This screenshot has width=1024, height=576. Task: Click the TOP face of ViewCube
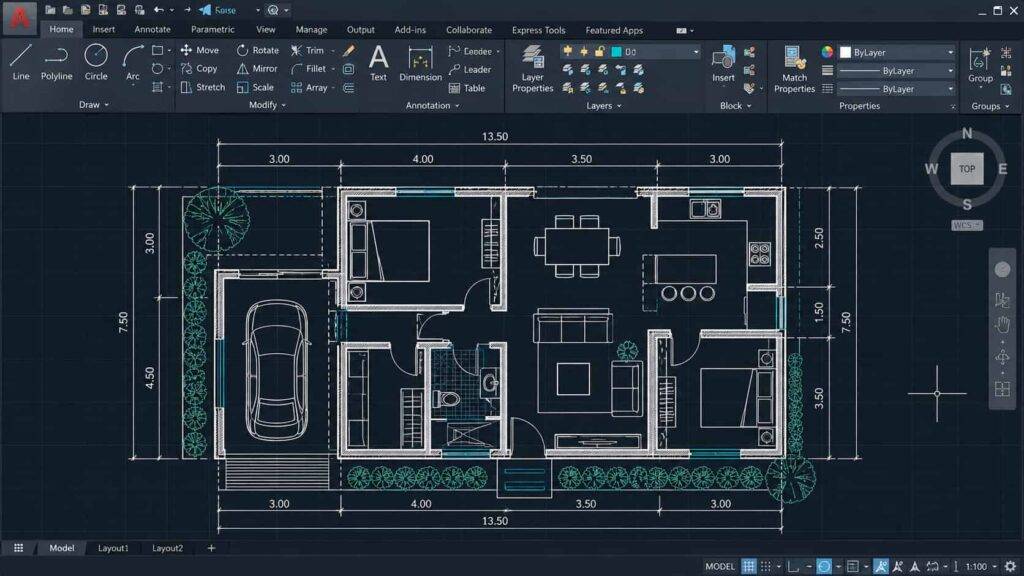(967, 168)
